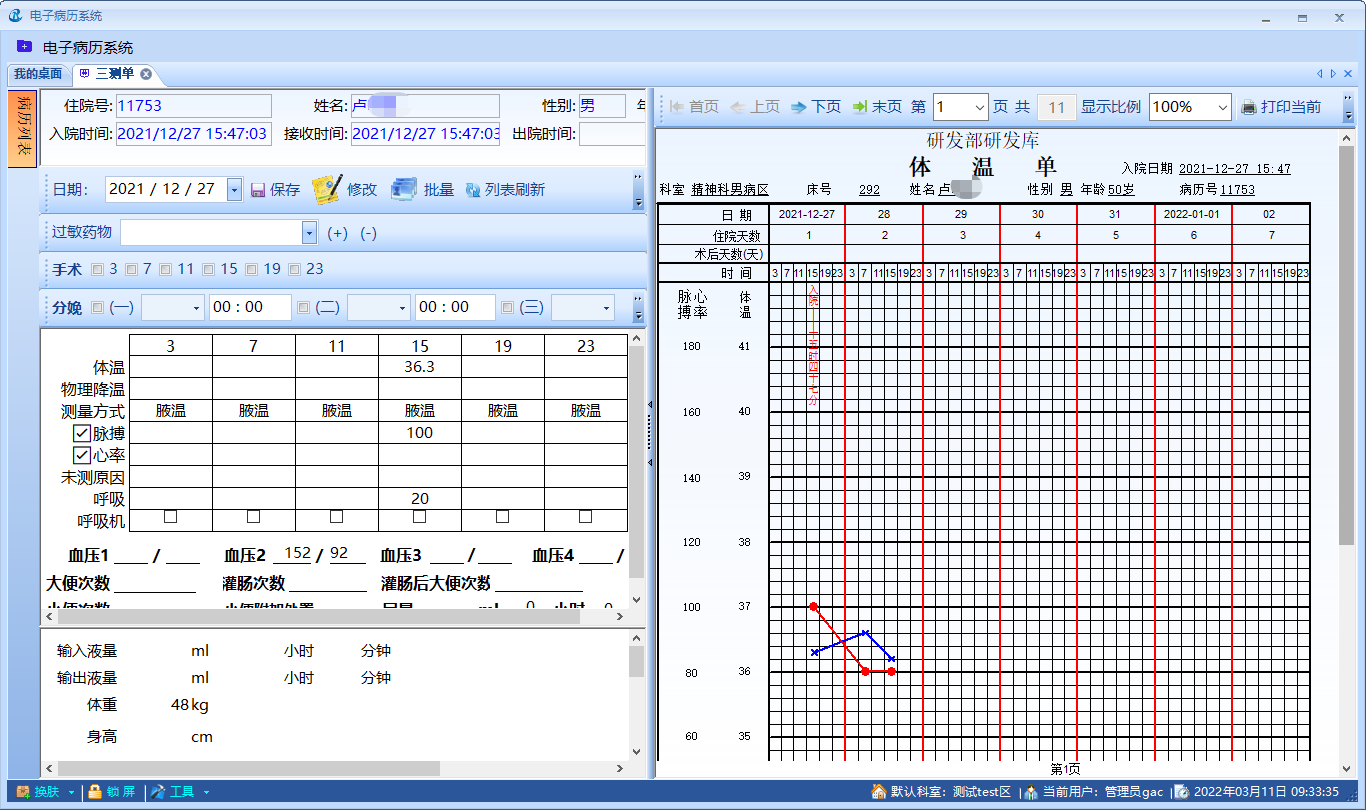Viewport: 1366px width, 810px height.
Task: Collapse the left panel splitter handle
Action: 650,432
